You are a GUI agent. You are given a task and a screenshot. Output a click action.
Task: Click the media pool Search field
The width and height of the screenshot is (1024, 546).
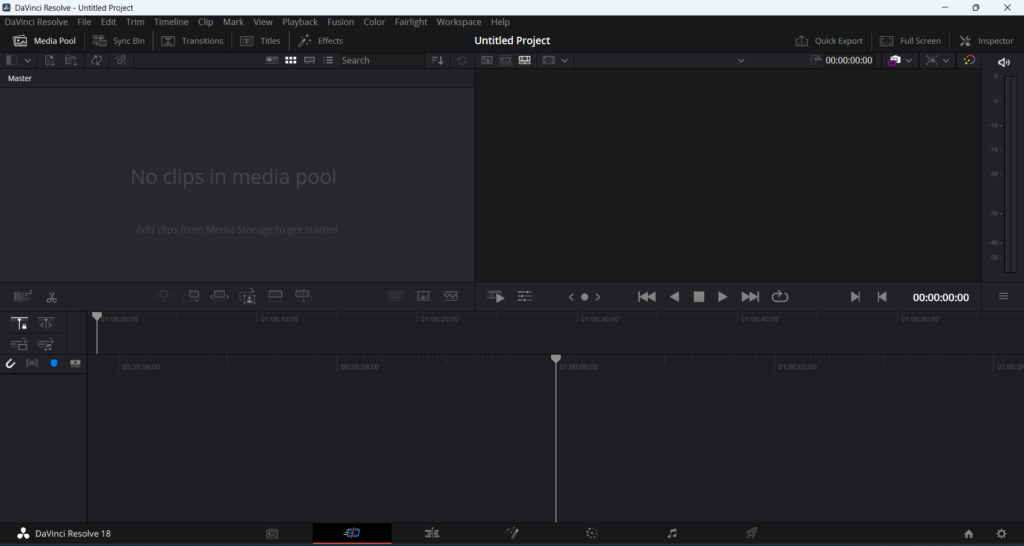pos(380,61)
